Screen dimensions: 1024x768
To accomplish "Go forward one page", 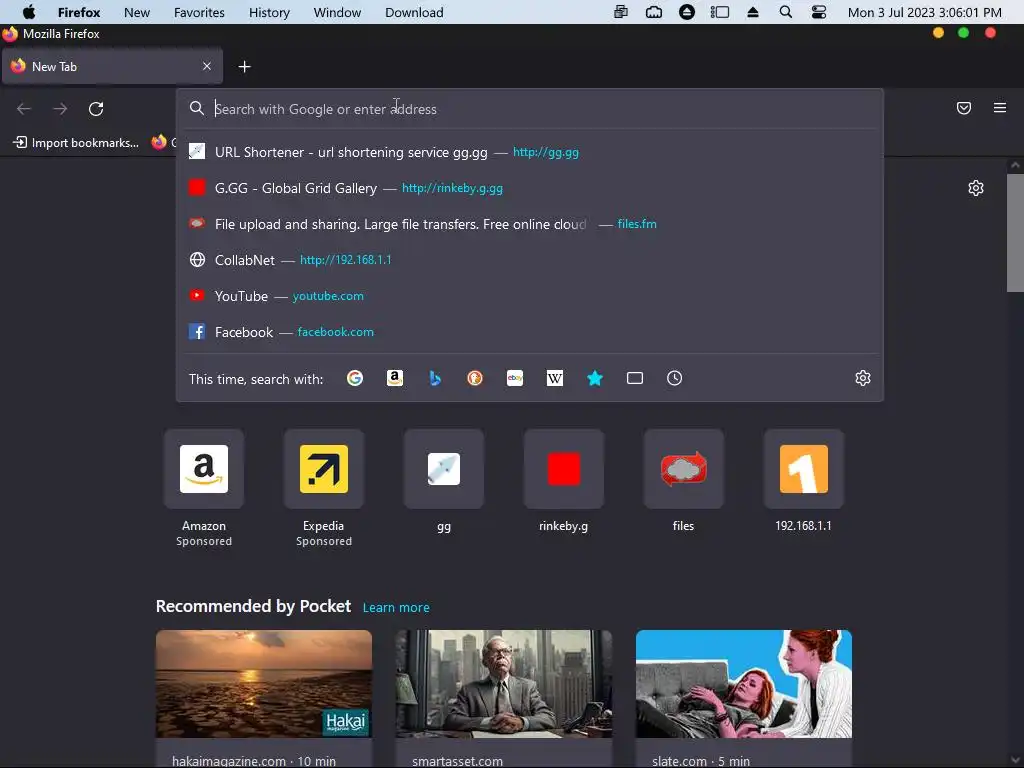I will (60, 108).
